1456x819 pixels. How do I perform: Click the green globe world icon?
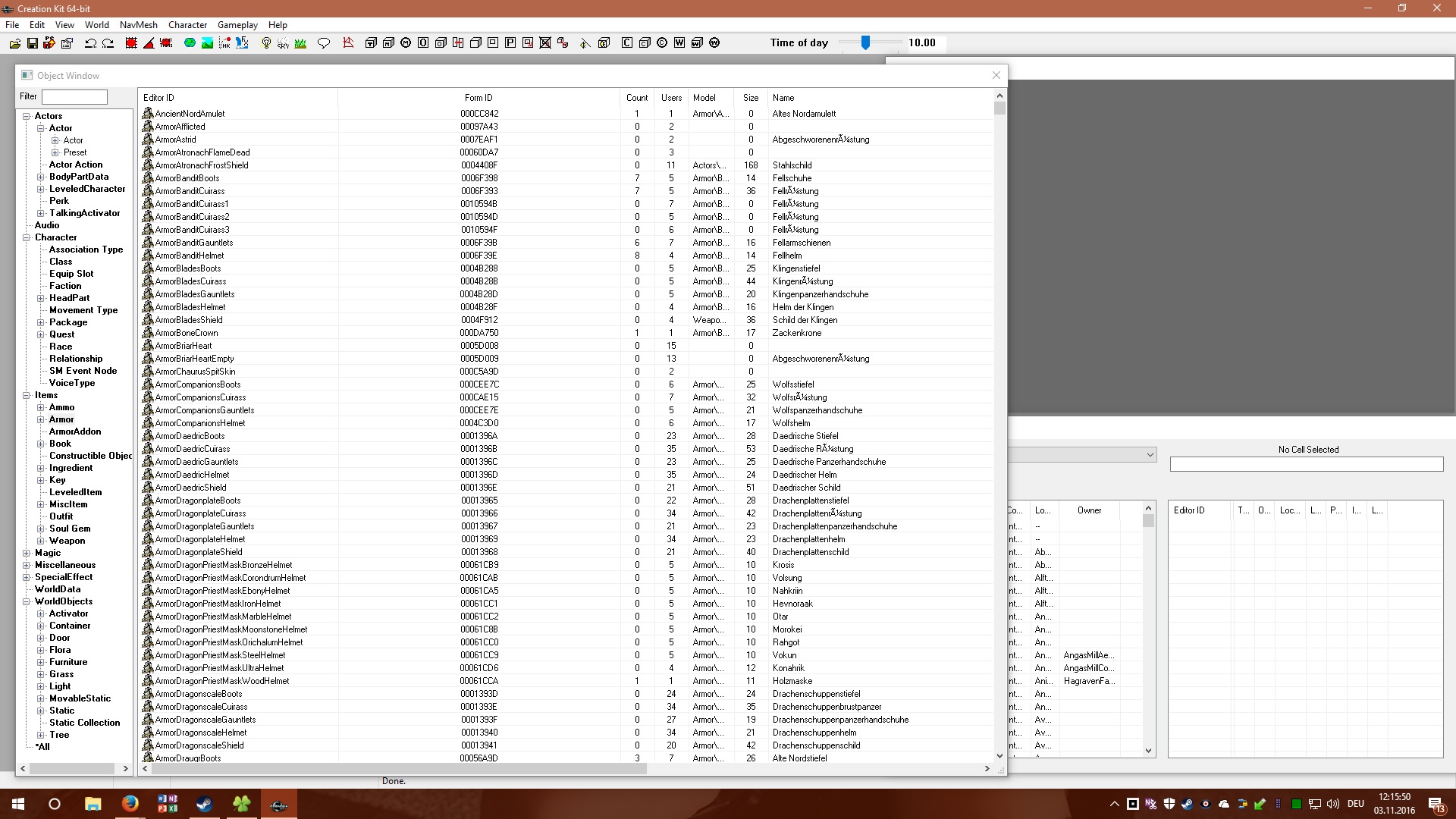coord(190,43)
